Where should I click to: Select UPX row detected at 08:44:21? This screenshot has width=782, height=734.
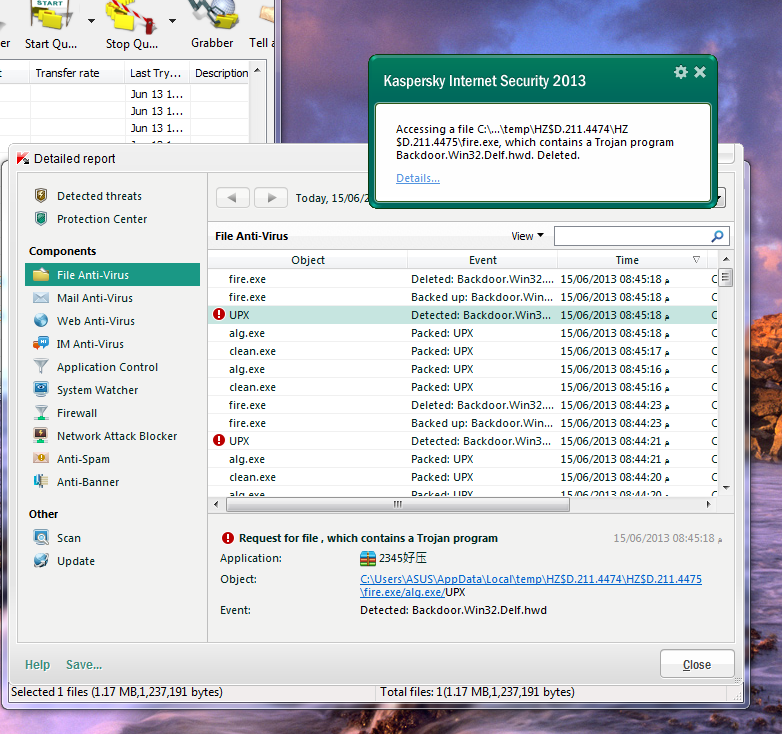(463, 441)
